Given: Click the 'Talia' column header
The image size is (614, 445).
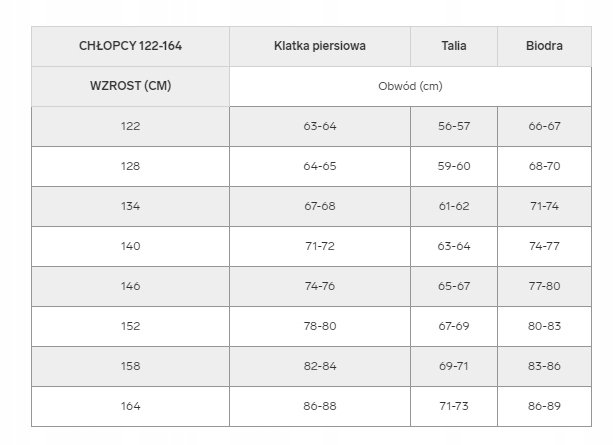Looking at the screenshot, I should point(454,46).
